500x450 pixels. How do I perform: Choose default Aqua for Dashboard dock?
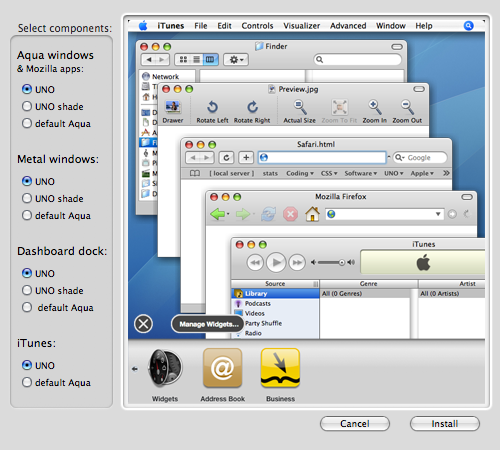click(27, 307)
